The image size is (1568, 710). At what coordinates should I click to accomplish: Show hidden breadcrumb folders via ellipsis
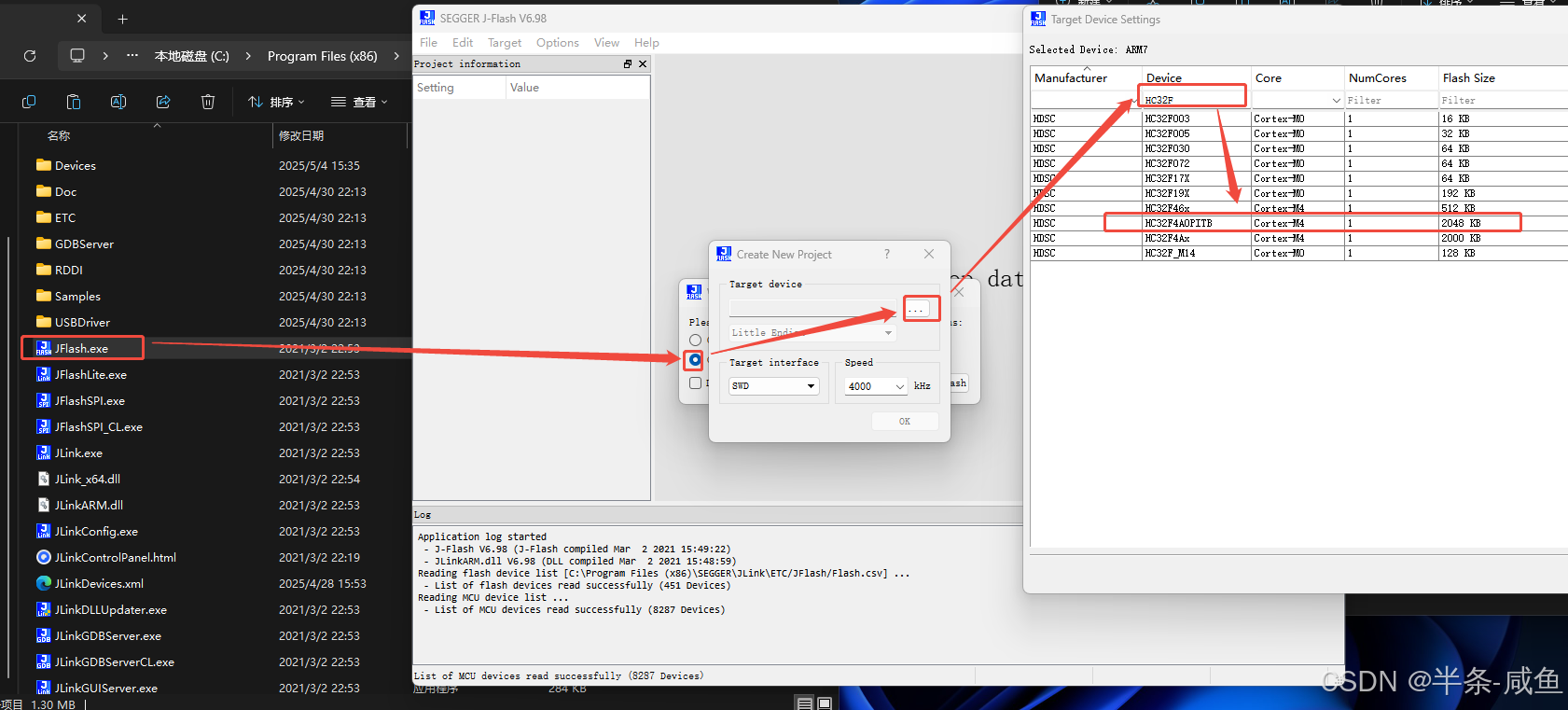point(132,56)
